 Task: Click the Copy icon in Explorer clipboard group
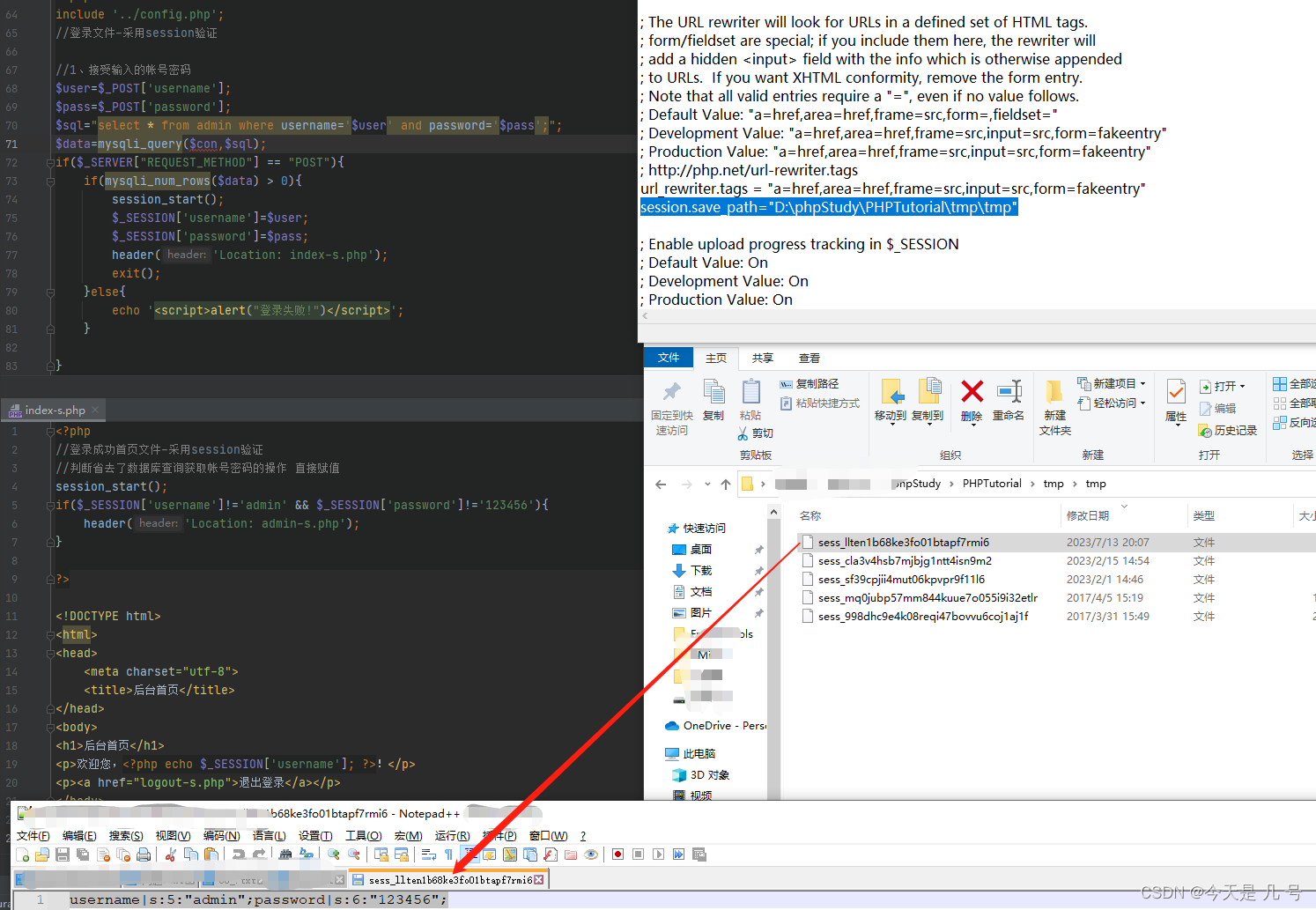pos(713,391)
